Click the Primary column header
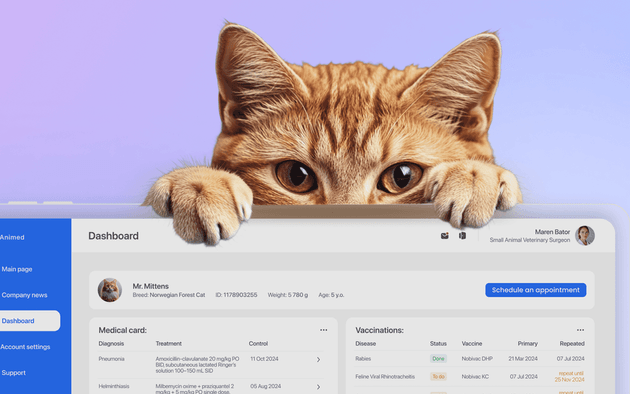Image resolution: width=630 pixels, height=394 pixels. [x=527, y=344]
